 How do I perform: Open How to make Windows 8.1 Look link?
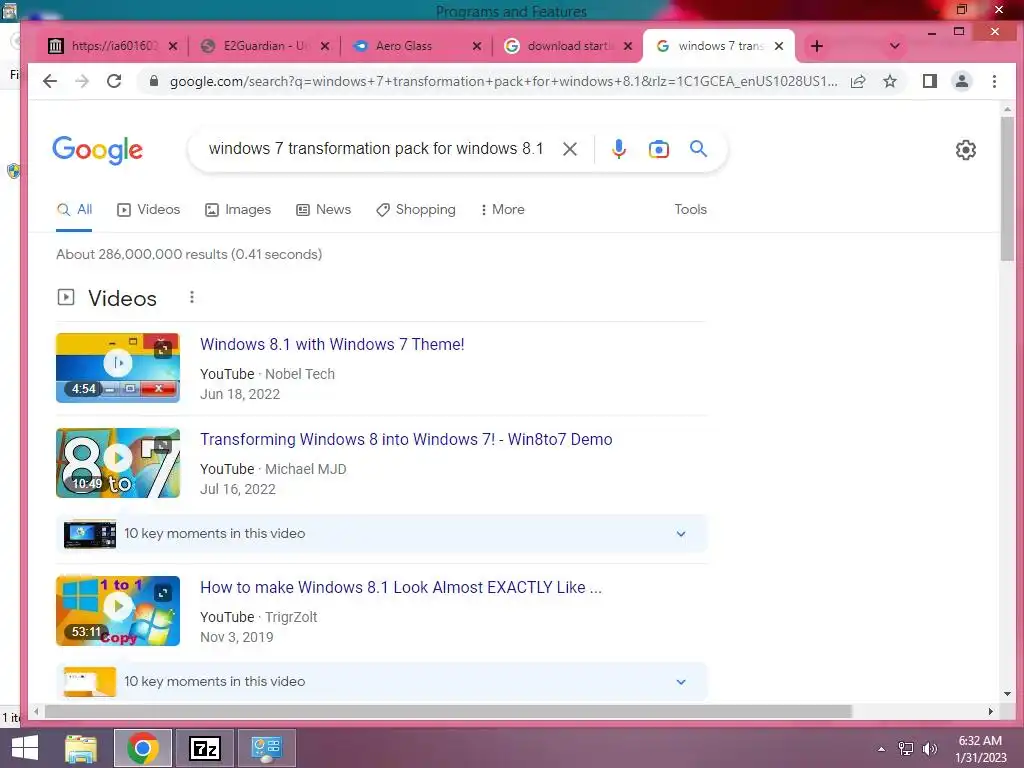coord(401,587)
